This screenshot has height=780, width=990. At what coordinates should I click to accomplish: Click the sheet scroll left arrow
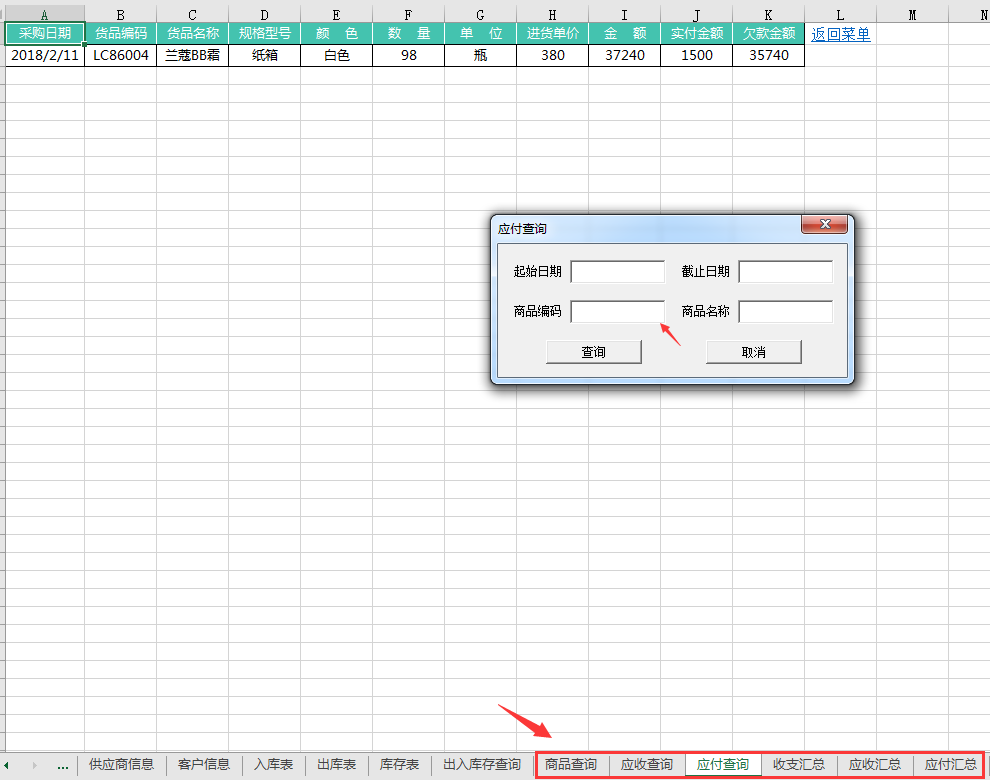[x=6, y=765]
